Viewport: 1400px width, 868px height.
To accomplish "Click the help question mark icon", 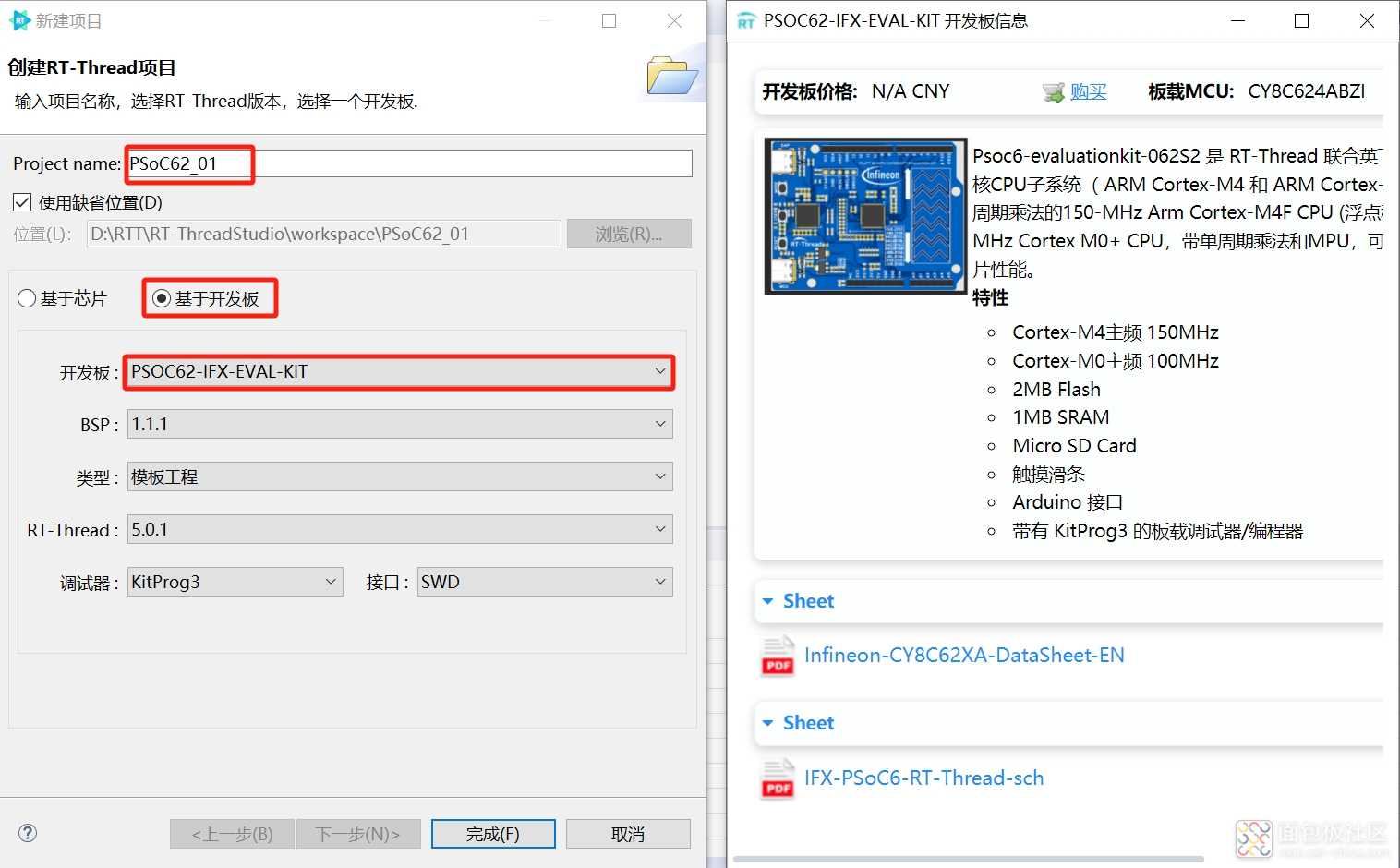I will (x=28, y=833).
